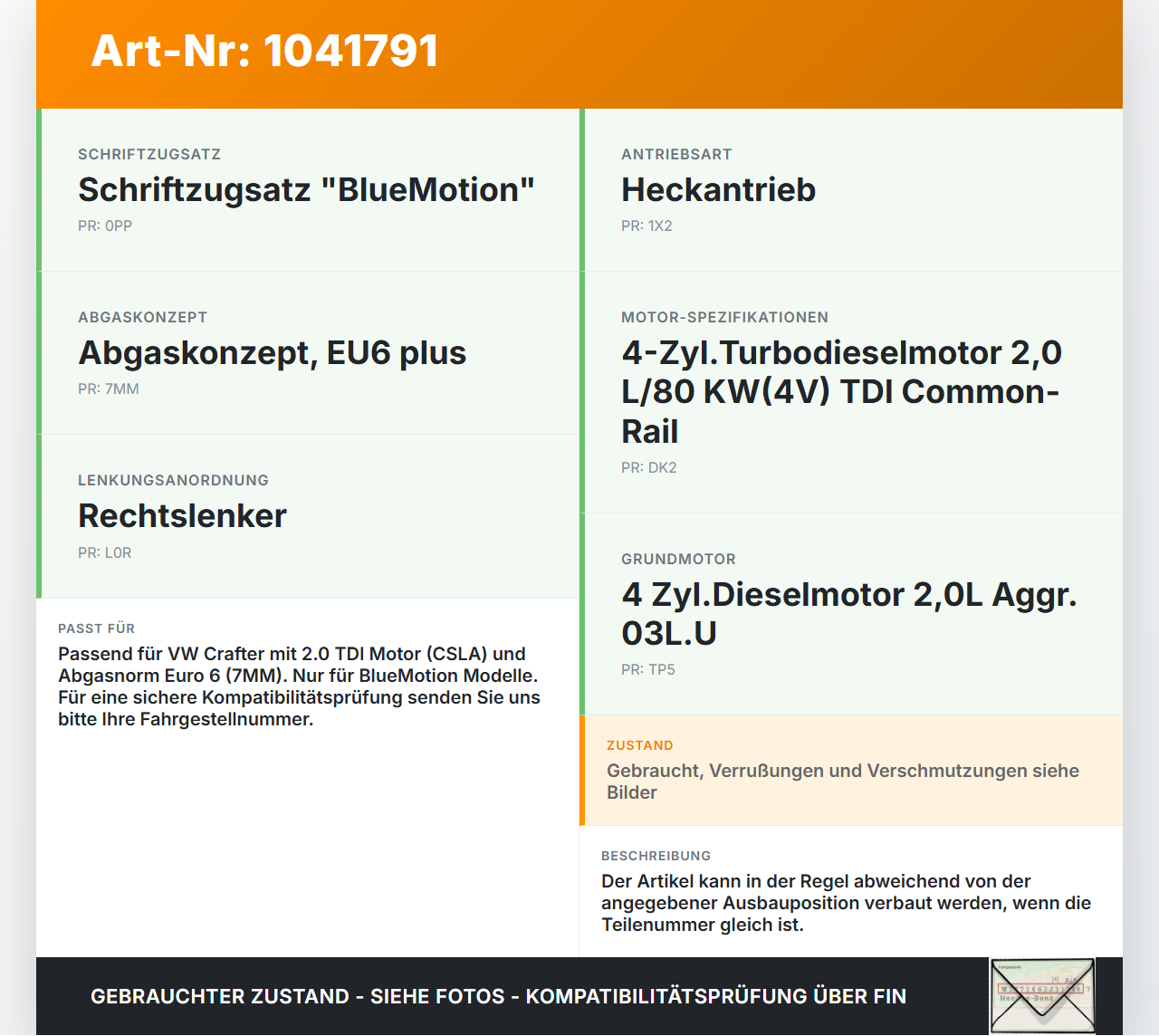Click the PASST FÜR label

click(96, 628)
